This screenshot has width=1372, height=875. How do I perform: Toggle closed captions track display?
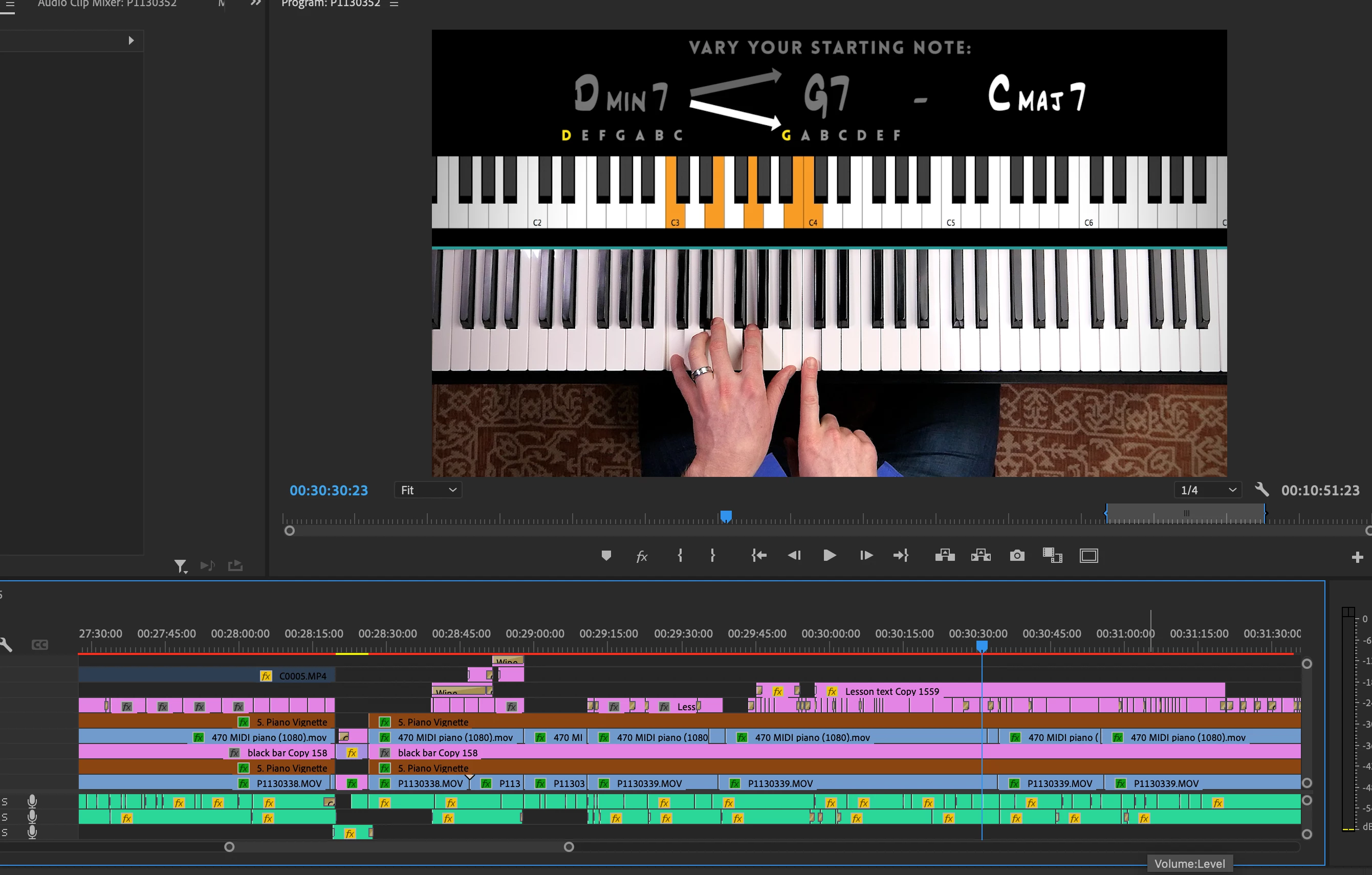[40, 645]
